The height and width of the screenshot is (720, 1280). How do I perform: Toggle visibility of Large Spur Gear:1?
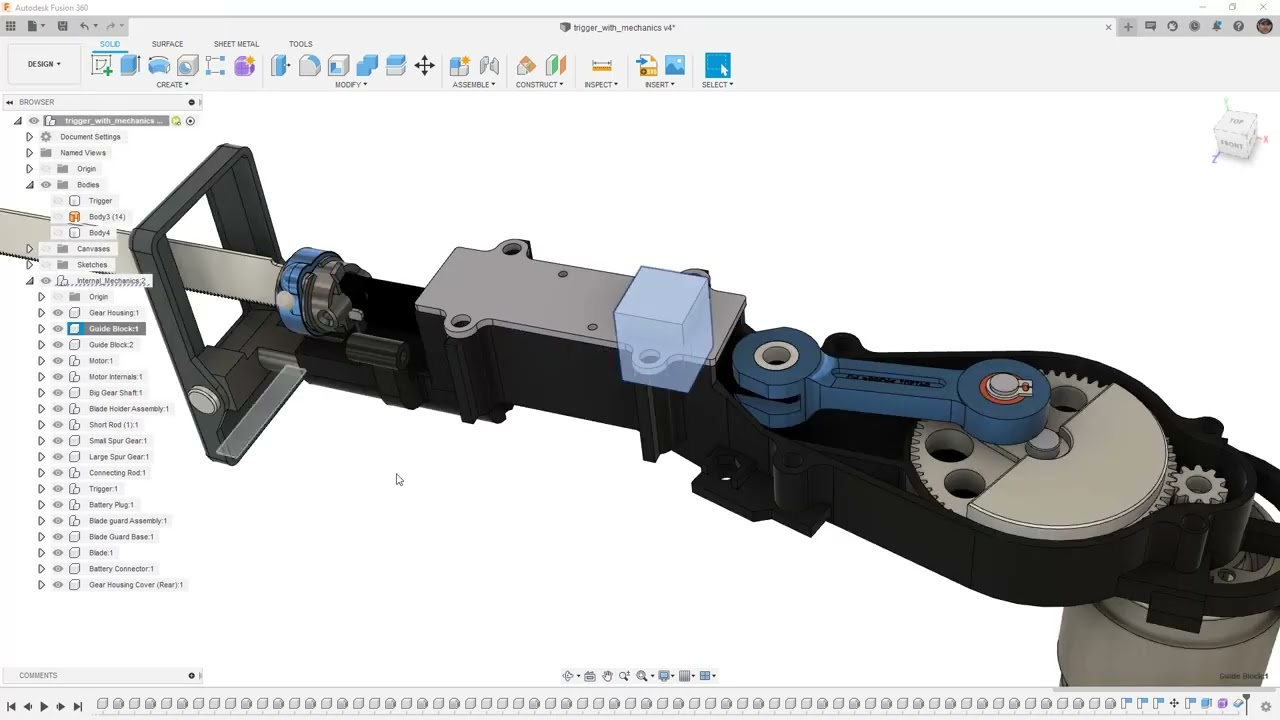pos(58,457)
